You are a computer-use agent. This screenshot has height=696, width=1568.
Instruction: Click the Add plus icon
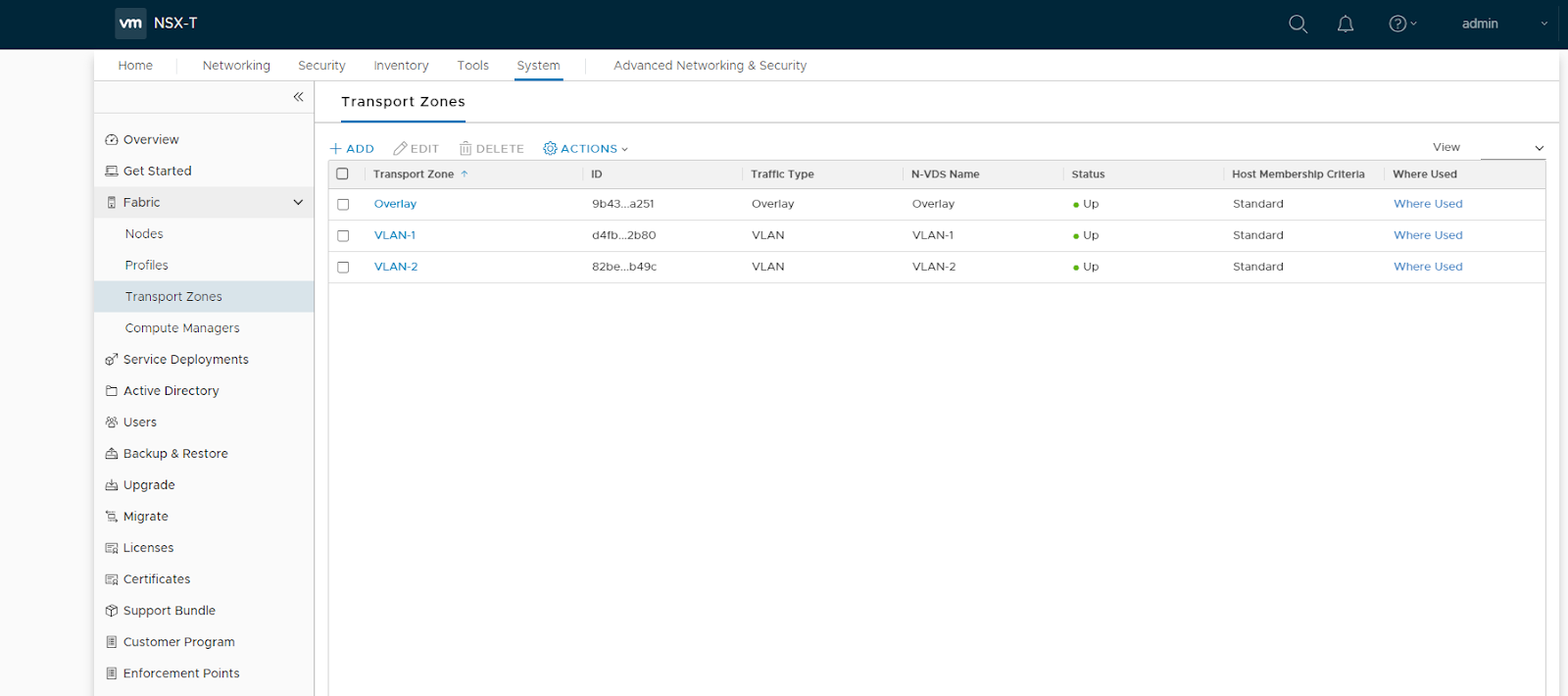coord(336,149)
